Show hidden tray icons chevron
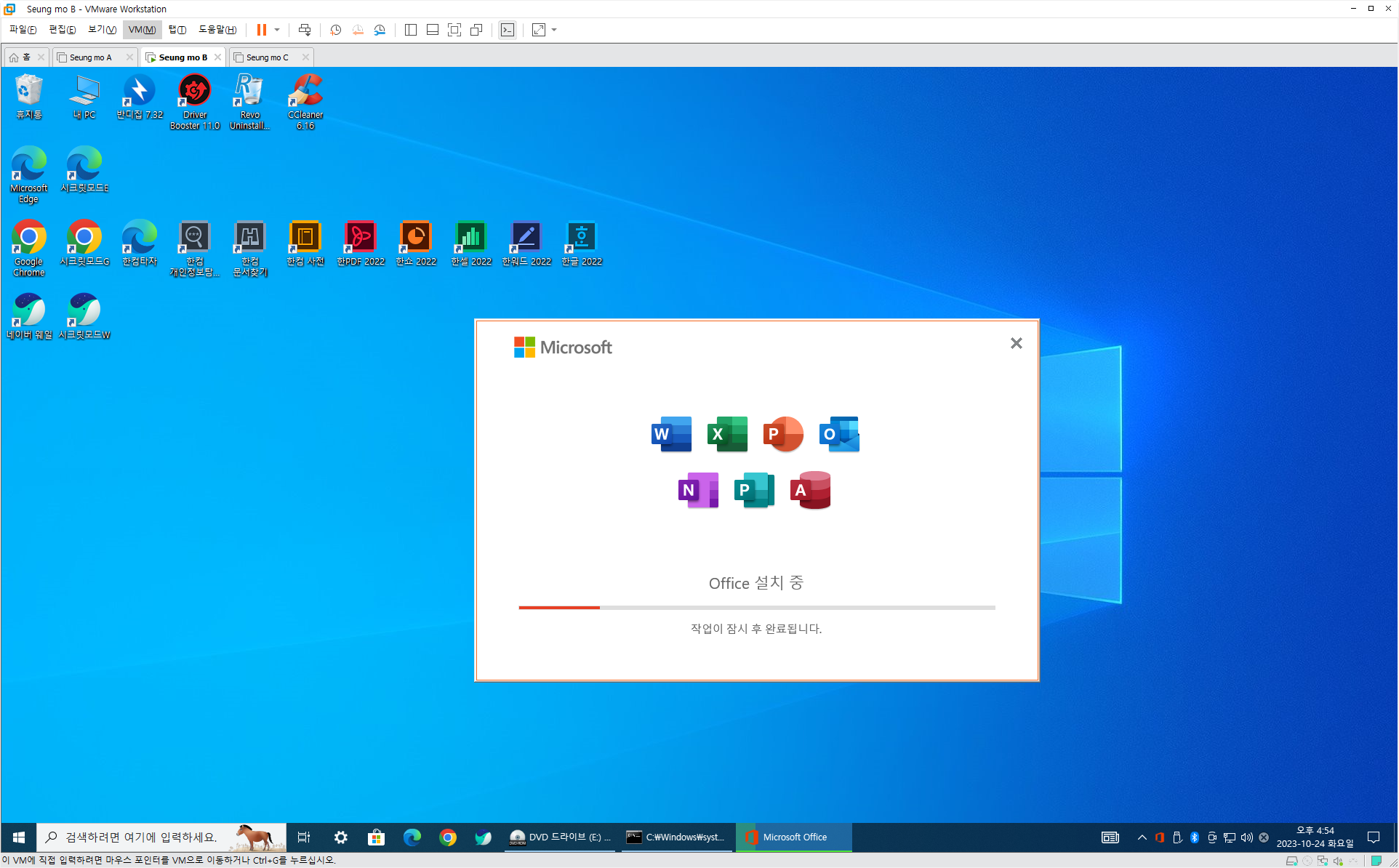The image size is (1399, 868). coord(1142,837)
